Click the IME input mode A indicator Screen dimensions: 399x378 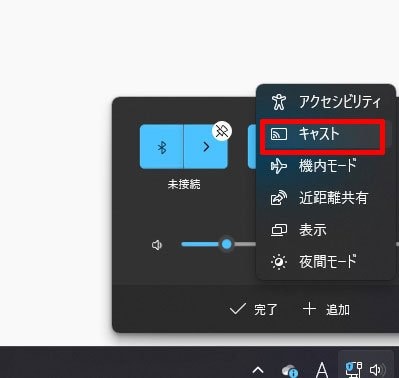coord(321,370)
